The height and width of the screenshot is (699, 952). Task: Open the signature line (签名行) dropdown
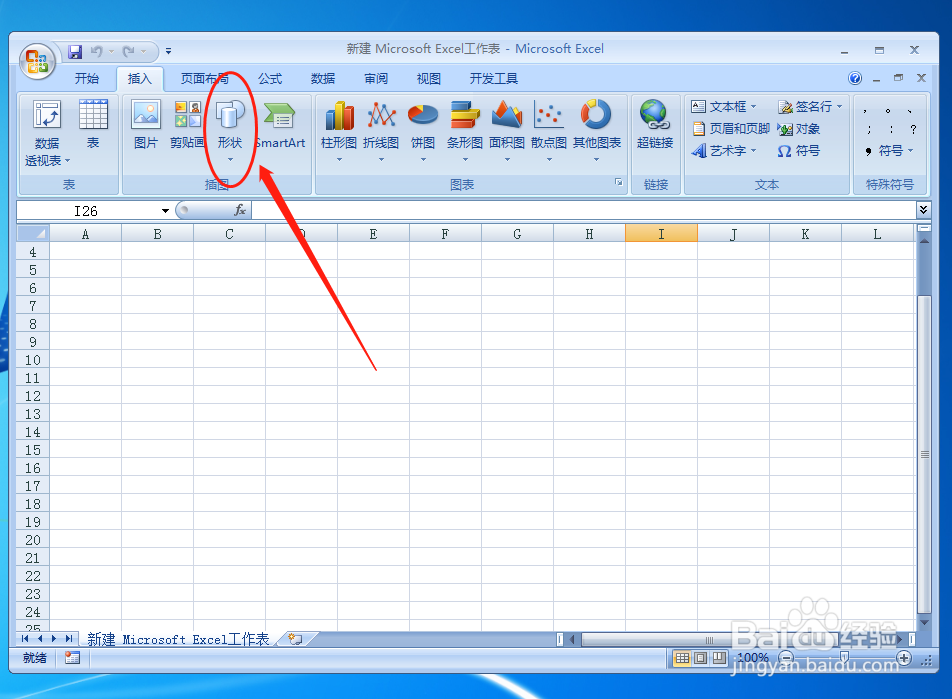point(840,107)
